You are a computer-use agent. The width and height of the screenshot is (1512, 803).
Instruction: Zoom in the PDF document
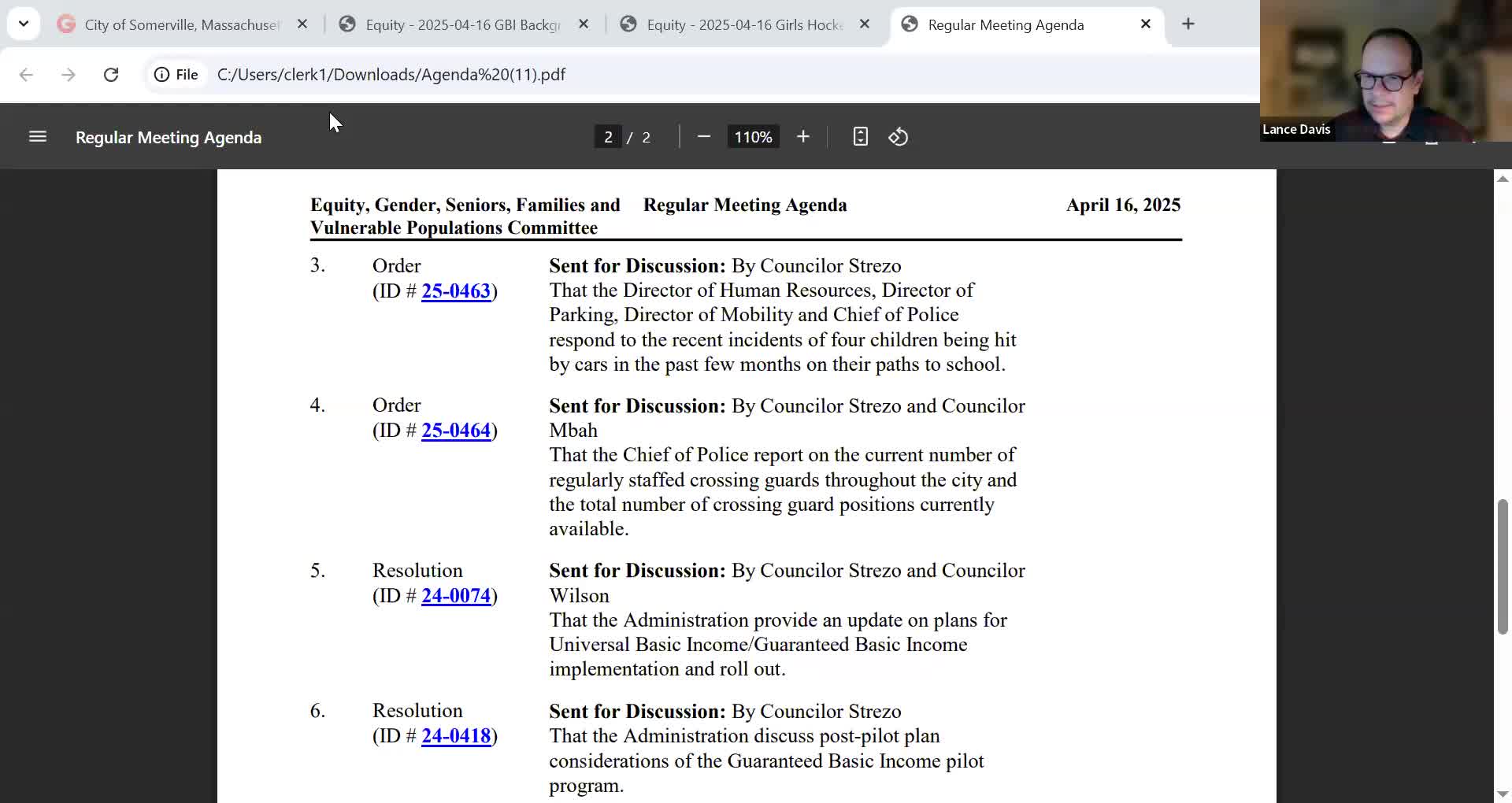pyautogui.click(x=803, y=137)
